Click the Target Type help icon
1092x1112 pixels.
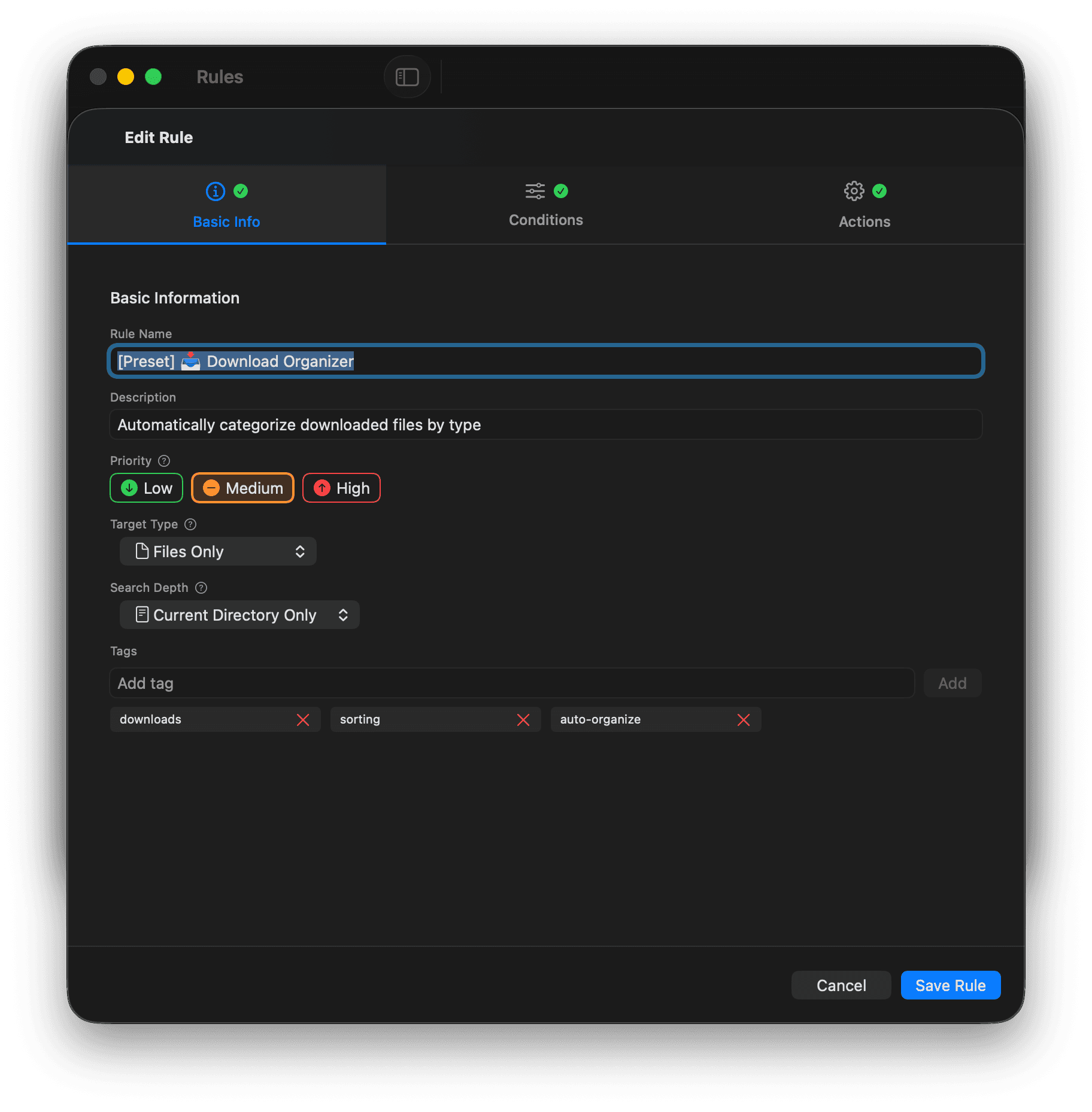point(190,524)
